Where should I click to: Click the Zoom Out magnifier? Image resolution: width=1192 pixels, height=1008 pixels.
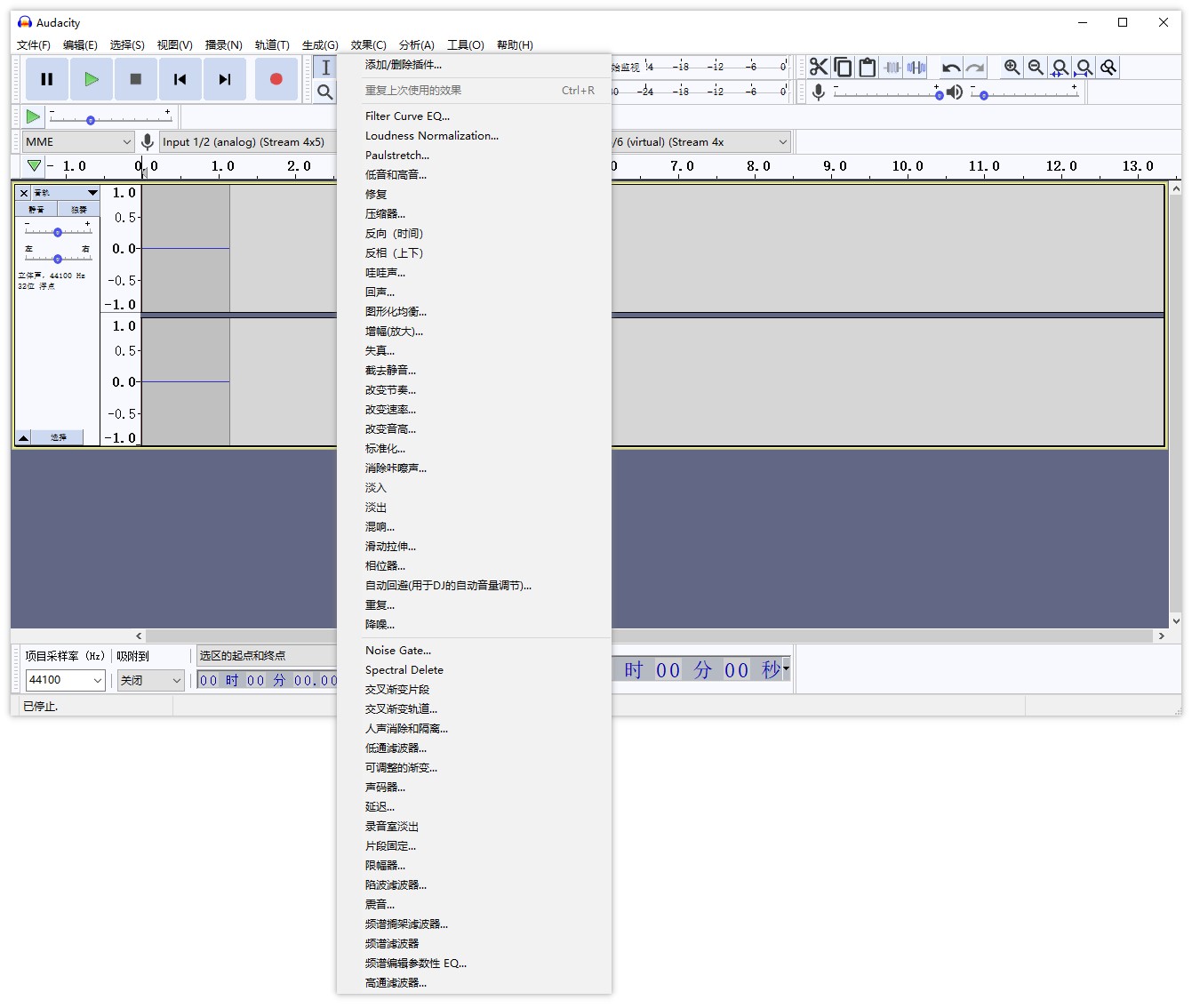[1036, 68]
